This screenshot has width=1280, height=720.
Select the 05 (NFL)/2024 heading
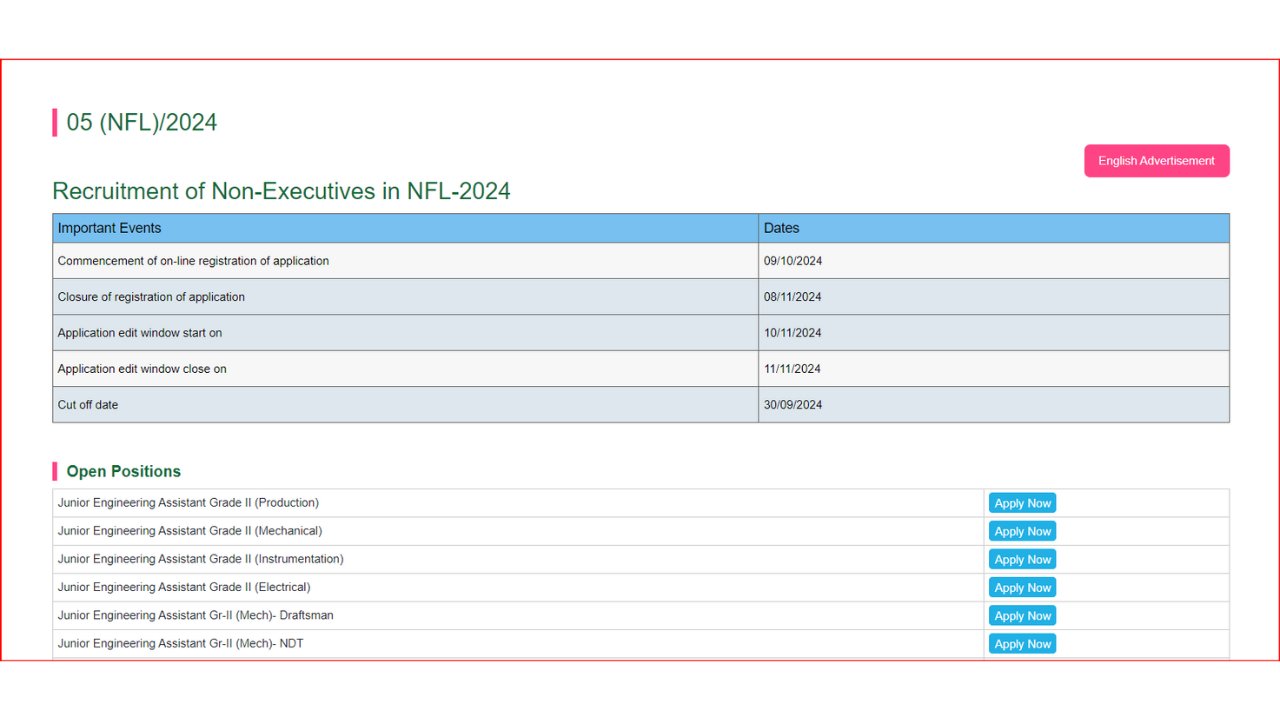(x=142, y=122)
